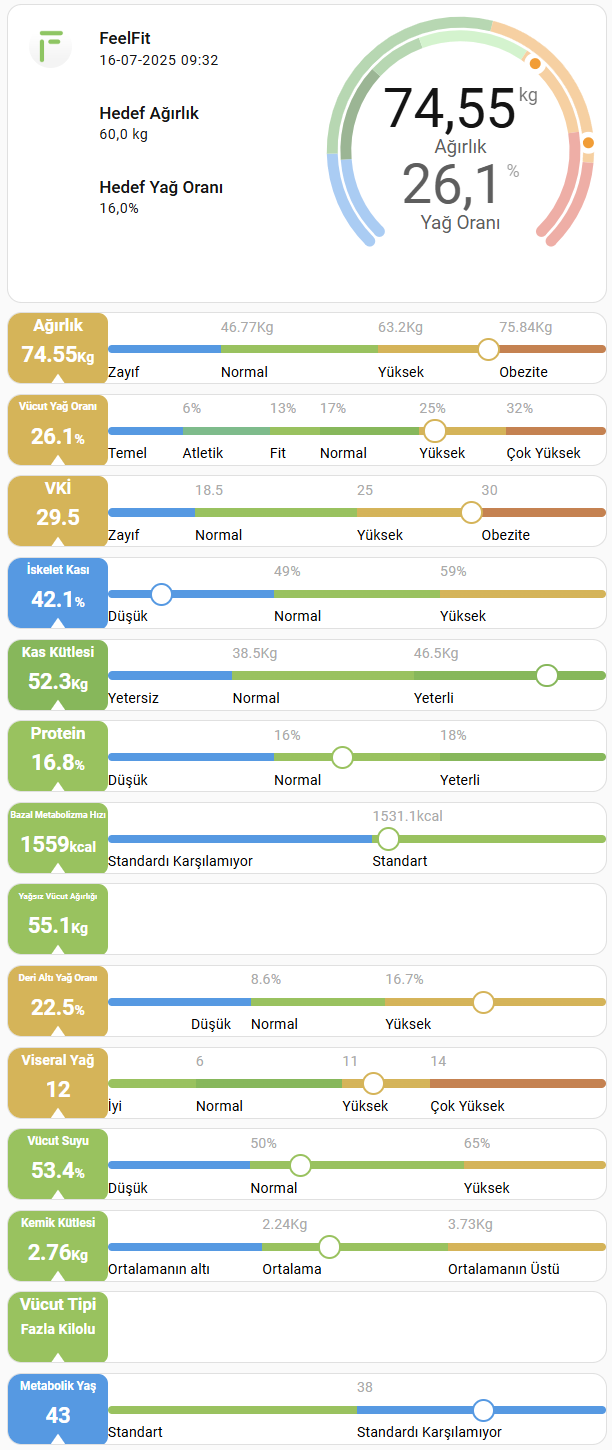The width and height of the screenshot is (612, 1450).
Task: Click the Metabolik Yaş bar indicator knob
Action: point(484,1410)
